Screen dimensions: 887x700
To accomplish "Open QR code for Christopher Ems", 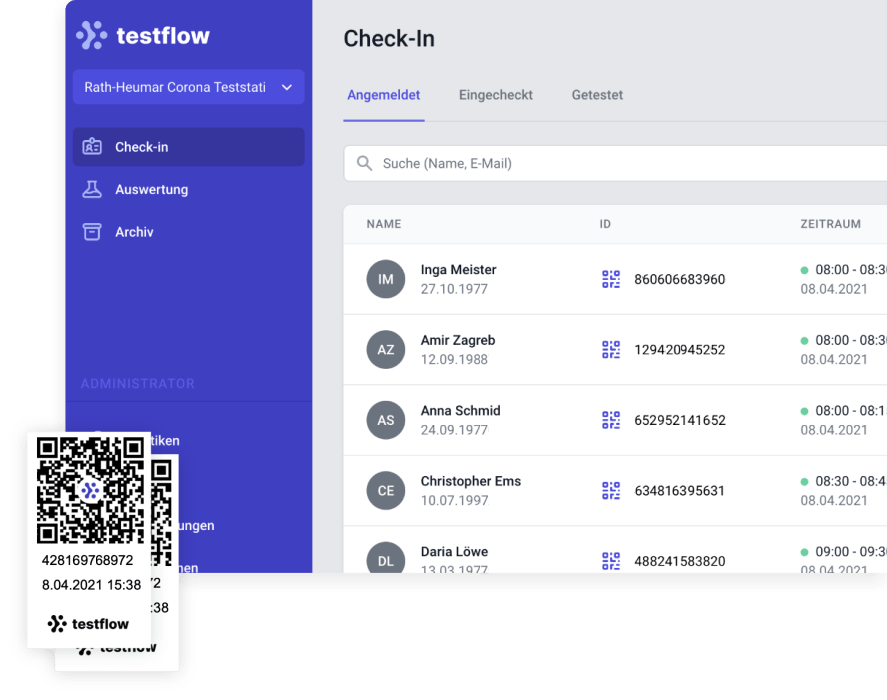I will pos(611,490).
